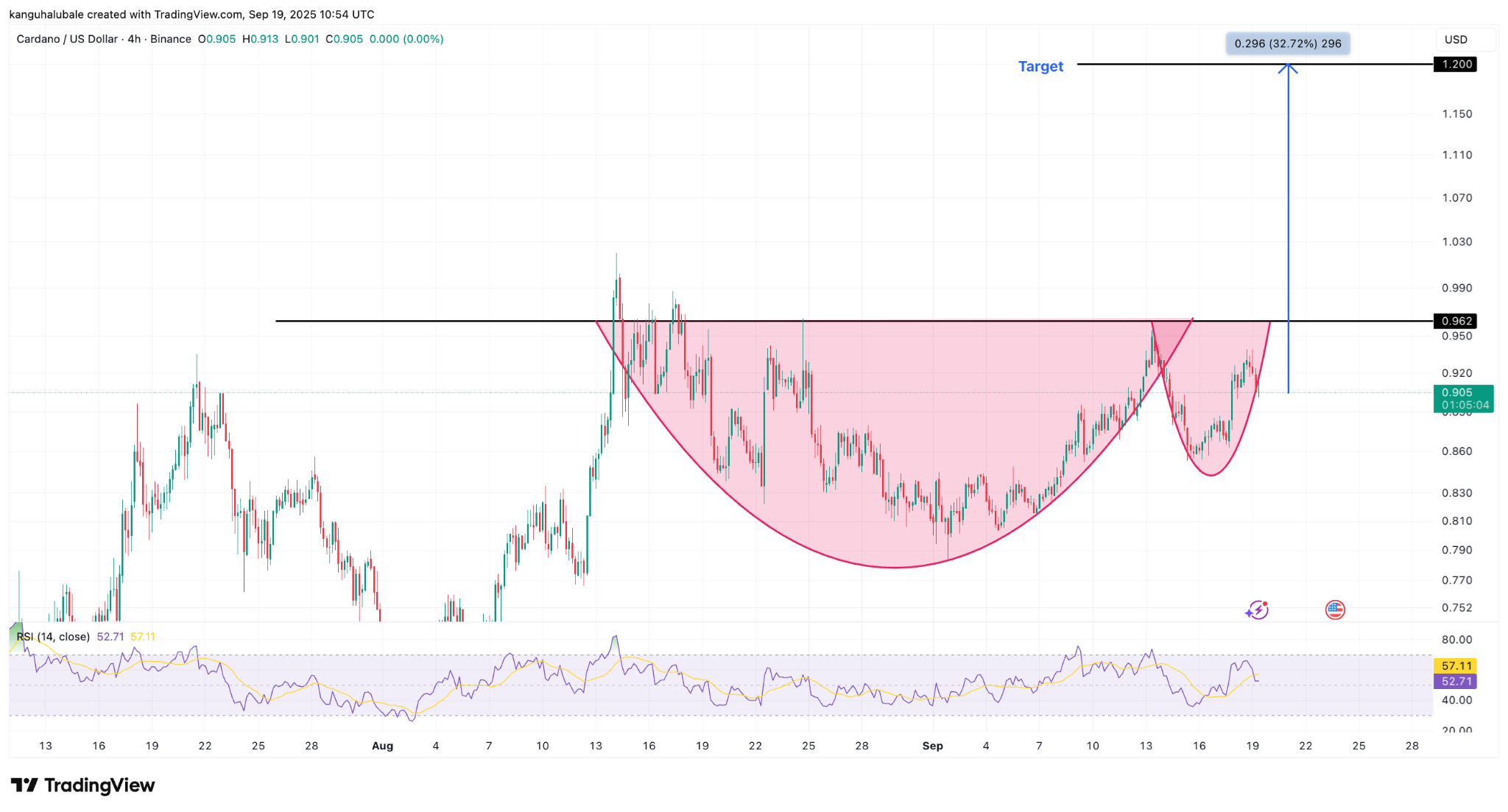Click the 0.296 (32.72%) measurement label

(1287, 43)
